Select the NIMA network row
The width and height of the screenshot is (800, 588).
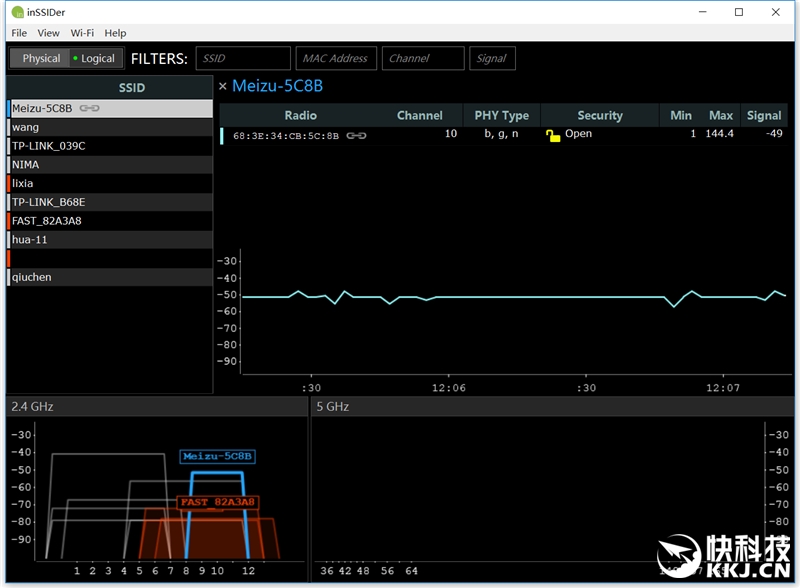pos(110,164)
